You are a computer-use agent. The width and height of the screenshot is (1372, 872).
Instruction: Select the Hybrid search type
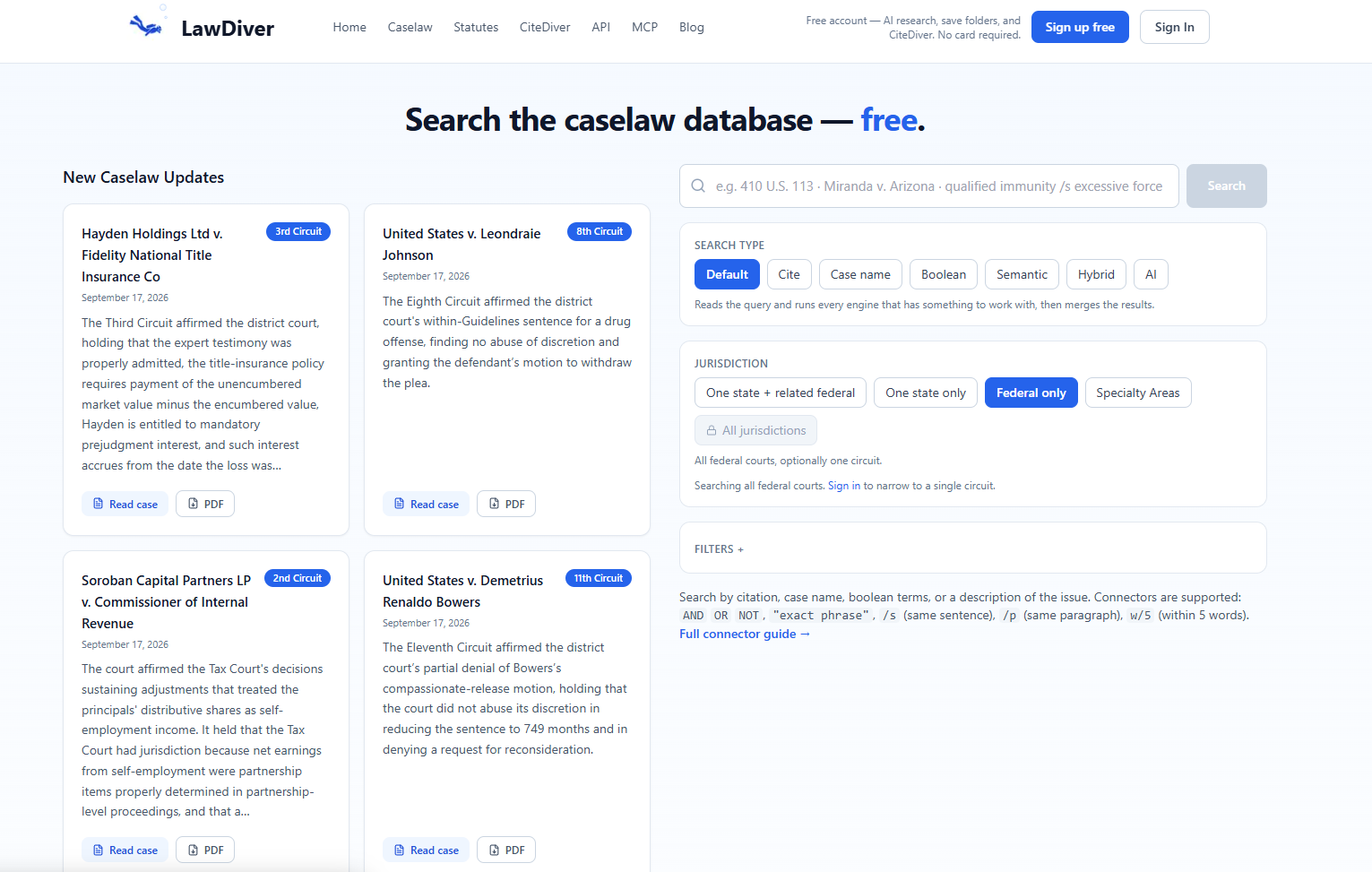[1096, 274]
